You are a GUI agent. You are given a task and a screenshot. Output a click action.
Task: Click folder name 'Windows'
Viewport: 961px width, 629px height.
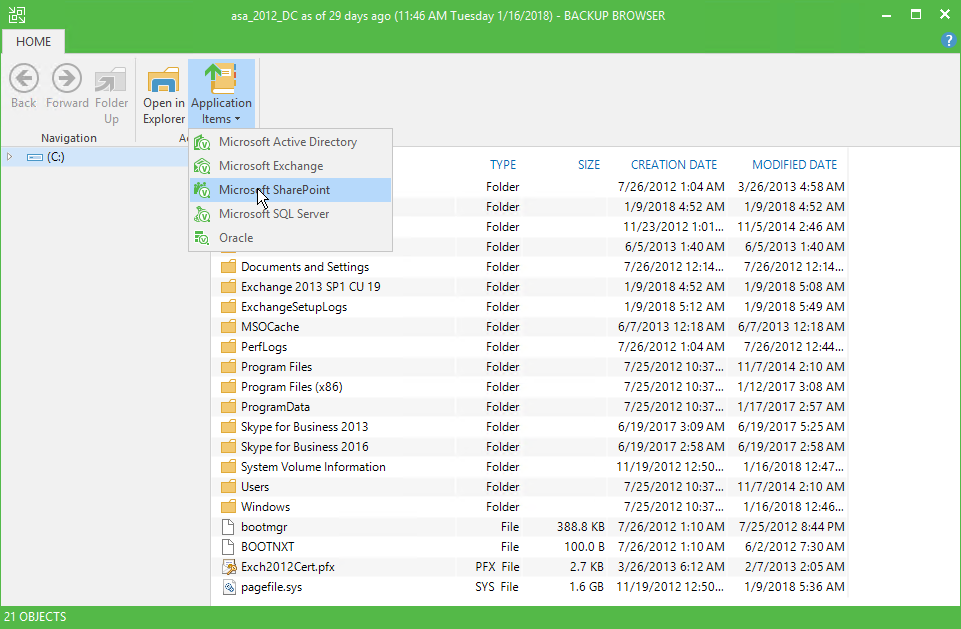265,507
